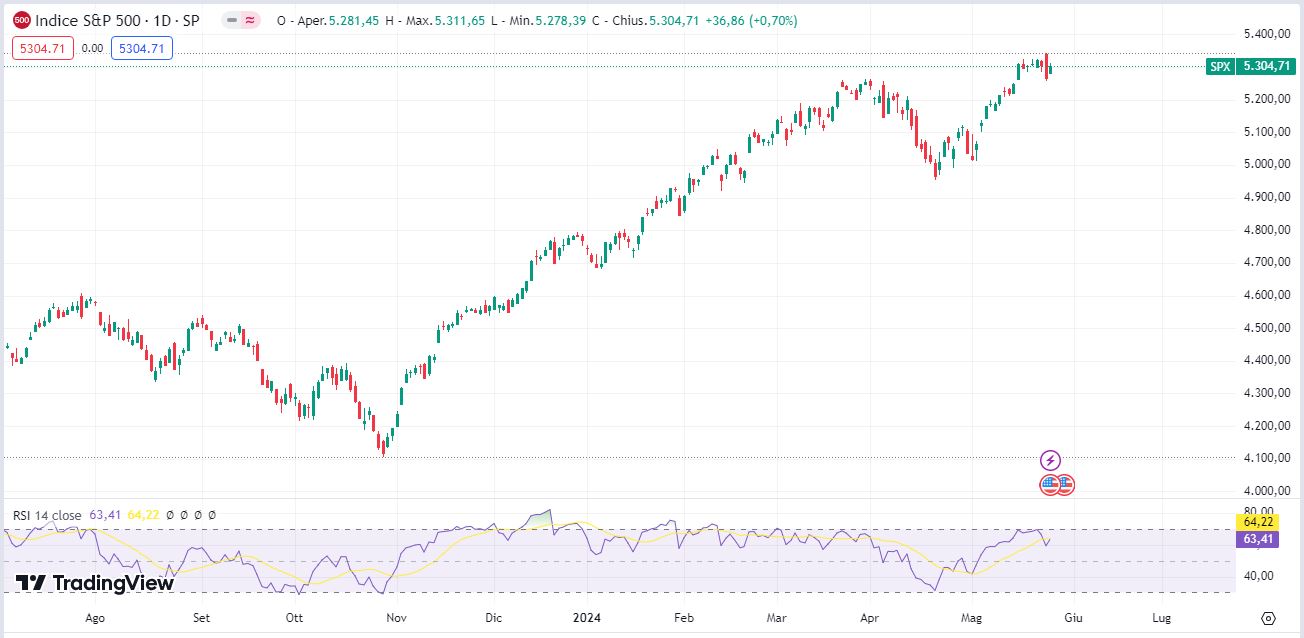Click the 40,00 RSI scale label
Screen dimensions: 1304x638
tap(1260, 576)
